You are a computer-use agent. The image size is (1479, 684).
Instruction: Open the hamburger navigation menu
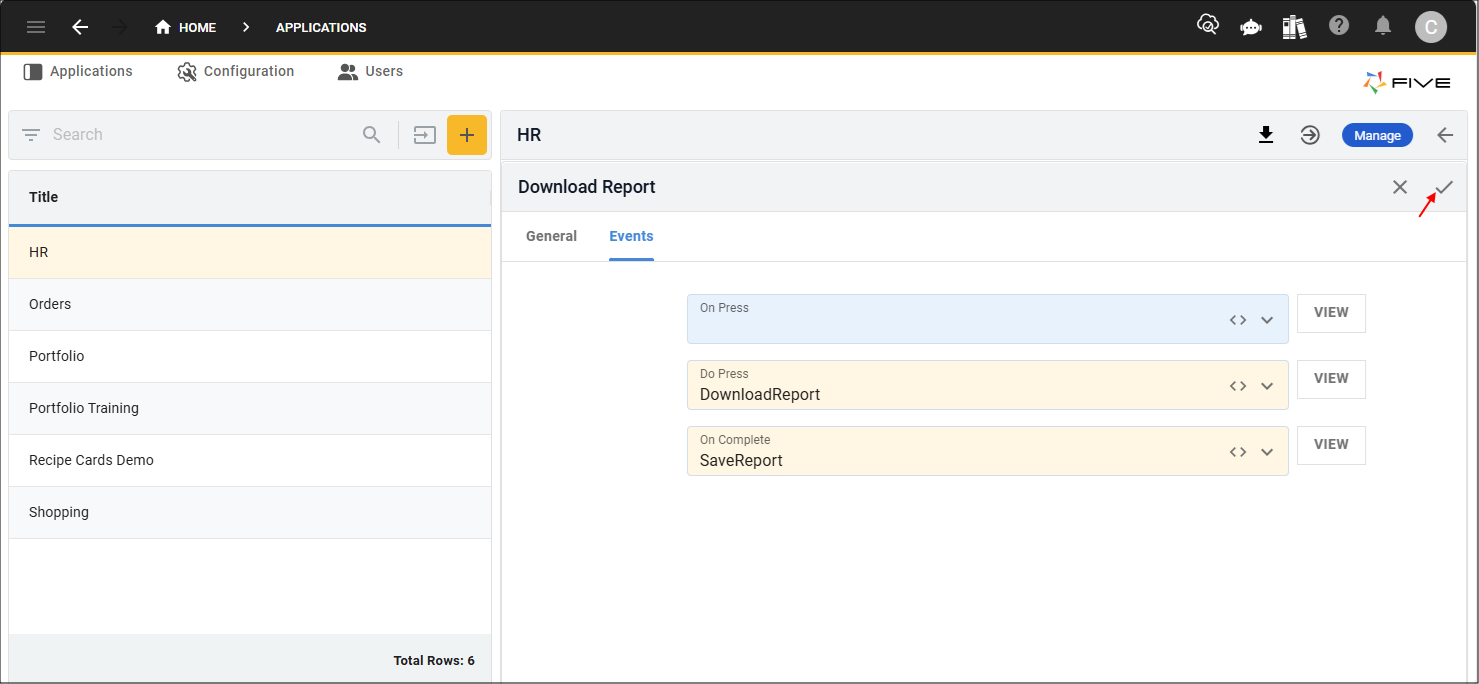pos(36,27)
